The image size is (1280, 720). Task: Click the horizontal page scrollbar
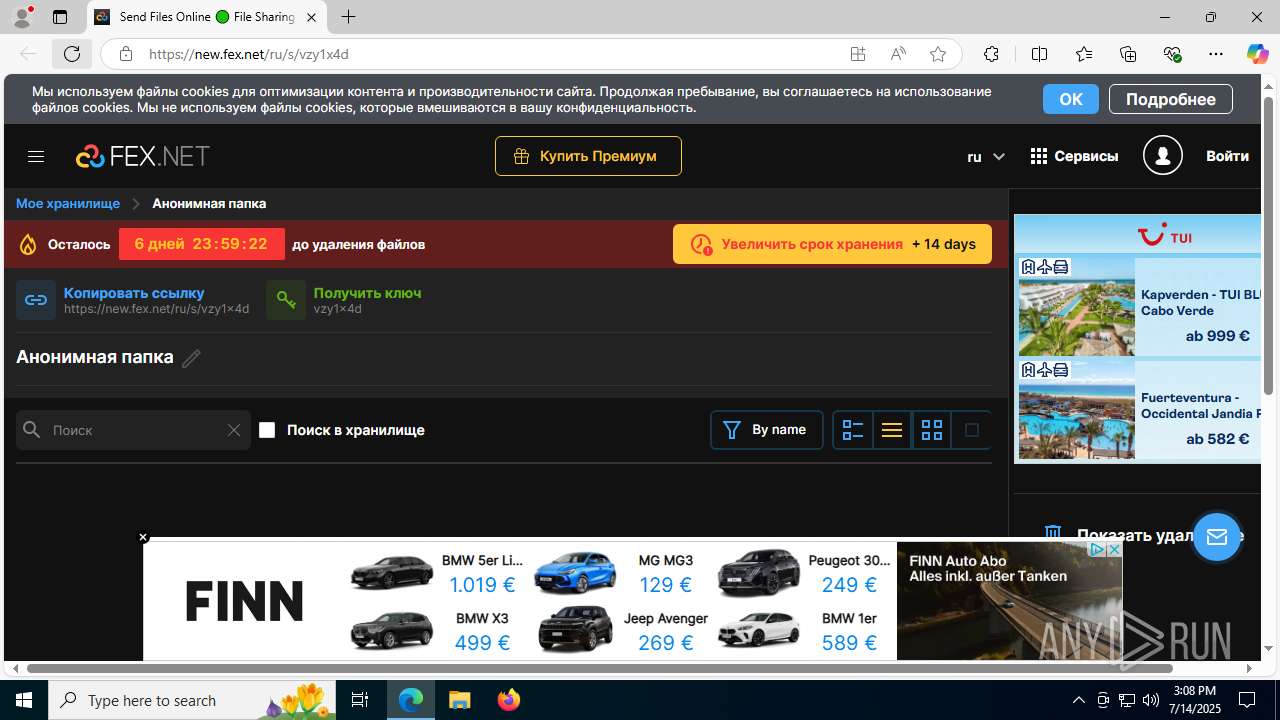pyautogui.click(x=600, y=668)
